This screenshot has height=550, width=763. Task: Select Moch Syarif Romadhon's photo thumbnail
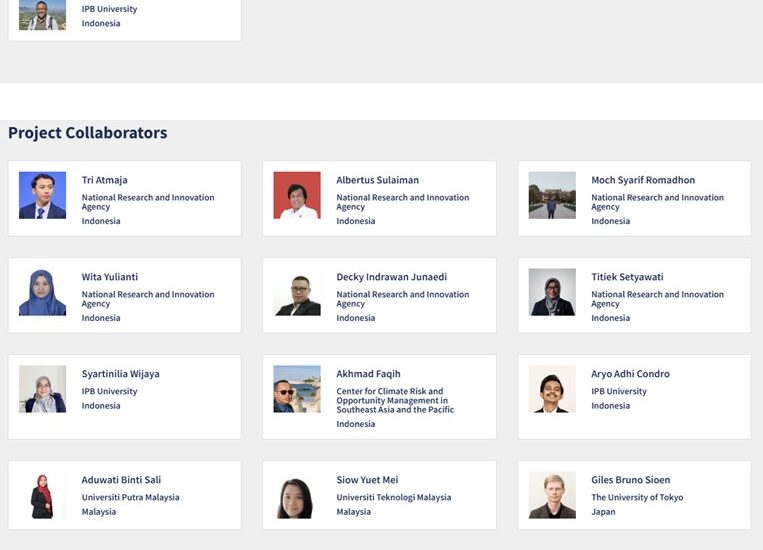[552, 195]
